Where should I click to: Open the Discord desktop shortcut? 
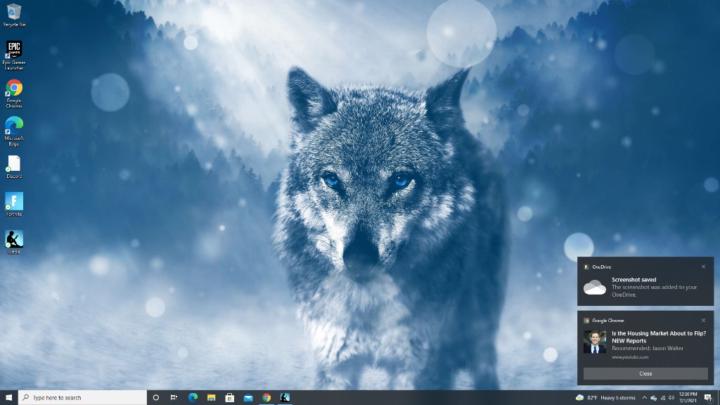(x=14, y=164)
